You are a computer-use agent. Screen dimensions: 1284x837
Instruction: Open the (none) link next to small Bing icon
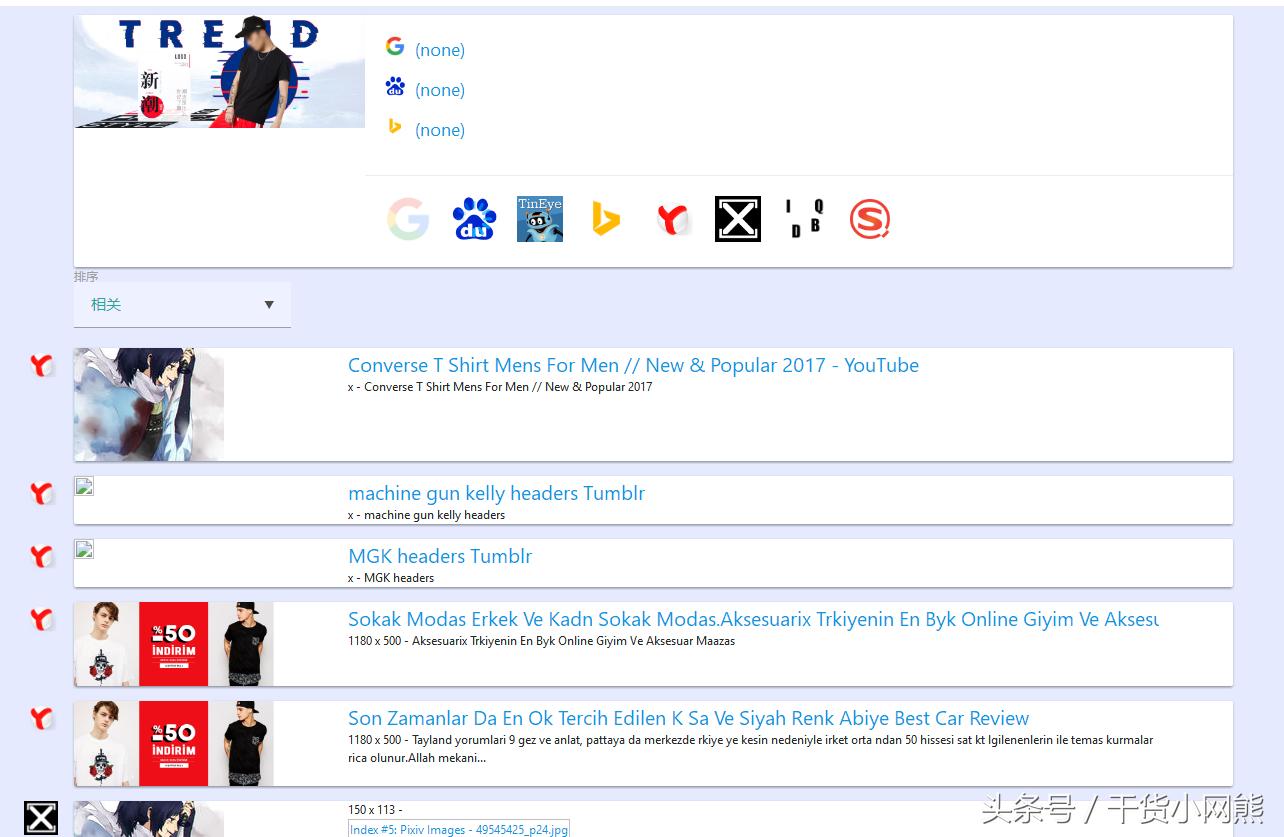point(440,130)
